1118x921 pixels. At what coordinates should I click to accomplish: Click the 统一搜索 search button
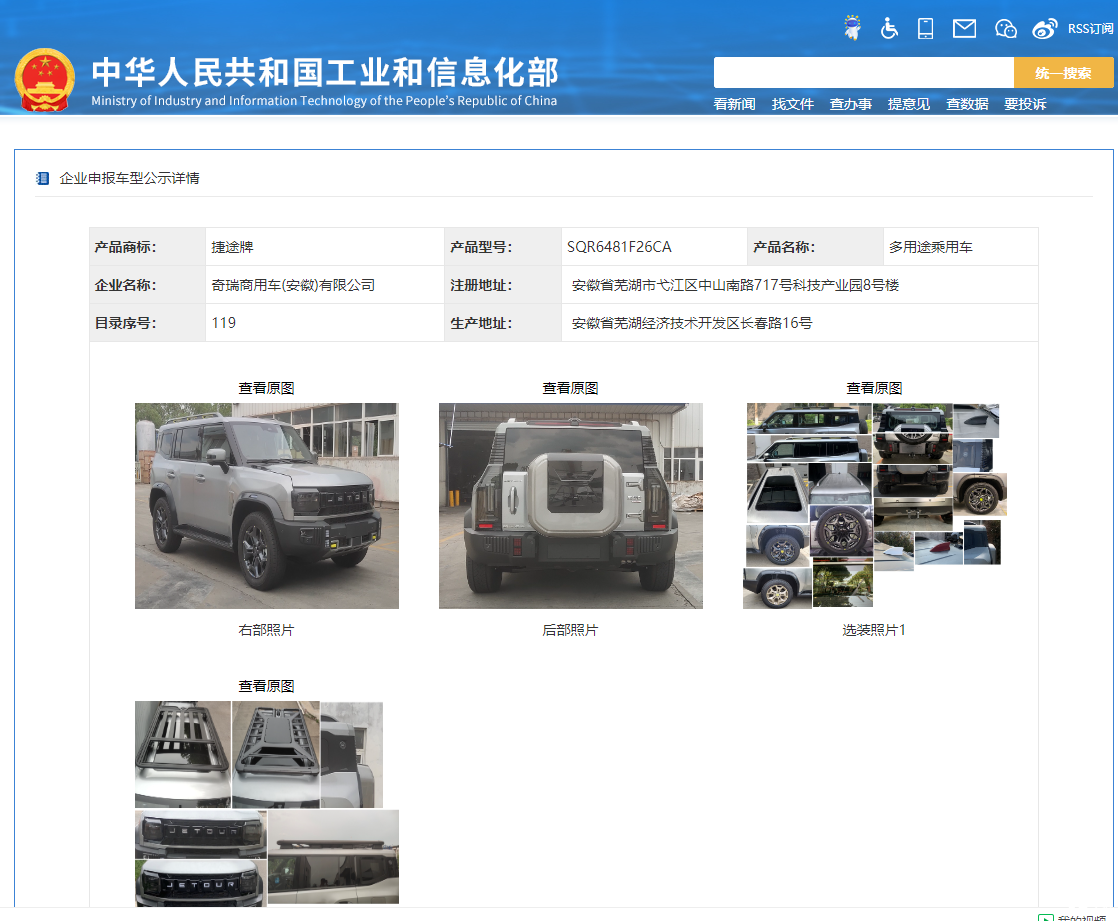pyautogui.click(x=1063, y=73)
